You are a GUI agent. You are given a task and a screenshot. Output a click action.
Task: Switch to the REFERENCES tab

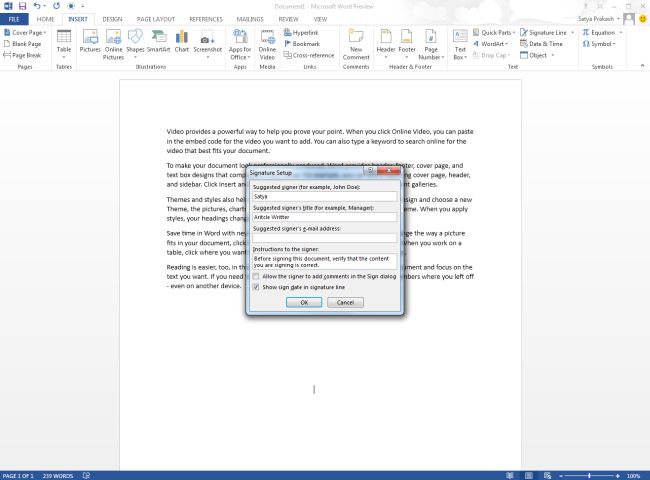[206, 19]
